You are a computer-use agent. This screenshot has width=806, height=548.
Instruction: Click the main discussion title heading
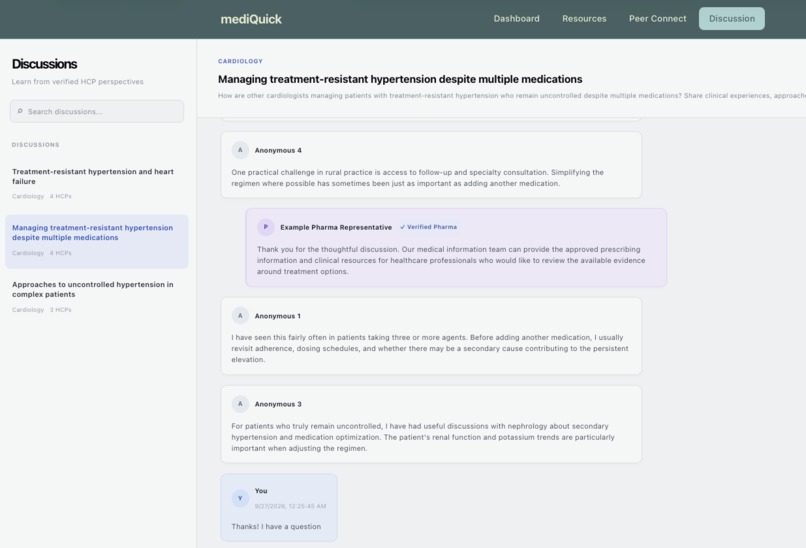[x=400, y=79]
